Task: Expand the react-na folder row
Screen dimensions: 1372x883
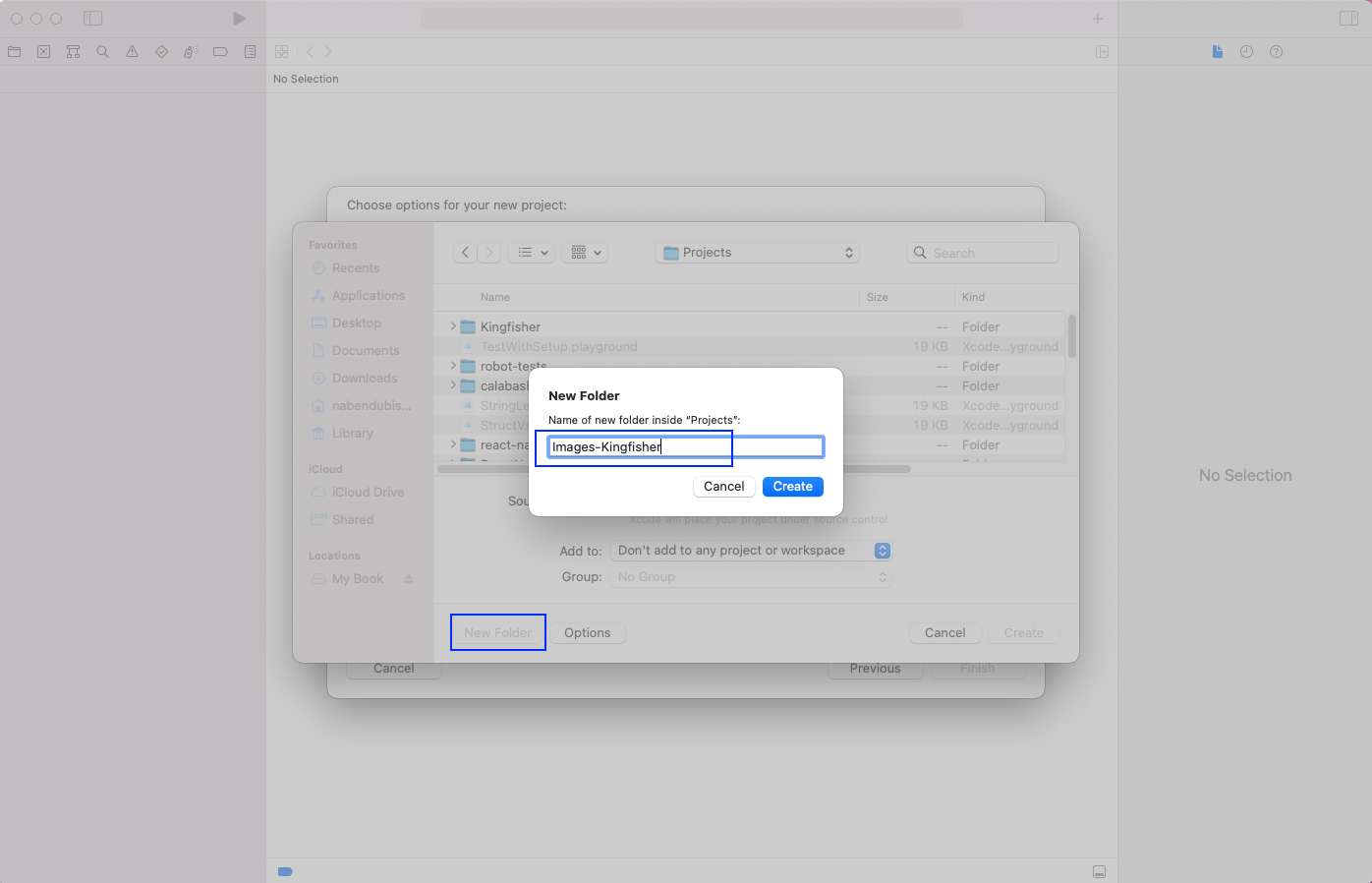Action: tap(453, 444)
